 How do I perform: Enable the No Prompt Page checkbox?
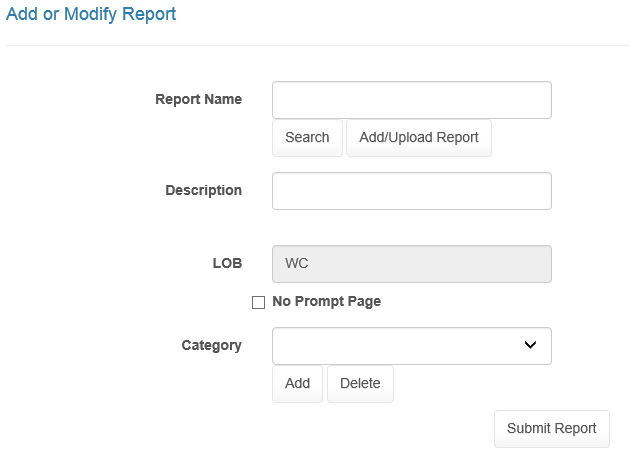[x=258, y=302]
